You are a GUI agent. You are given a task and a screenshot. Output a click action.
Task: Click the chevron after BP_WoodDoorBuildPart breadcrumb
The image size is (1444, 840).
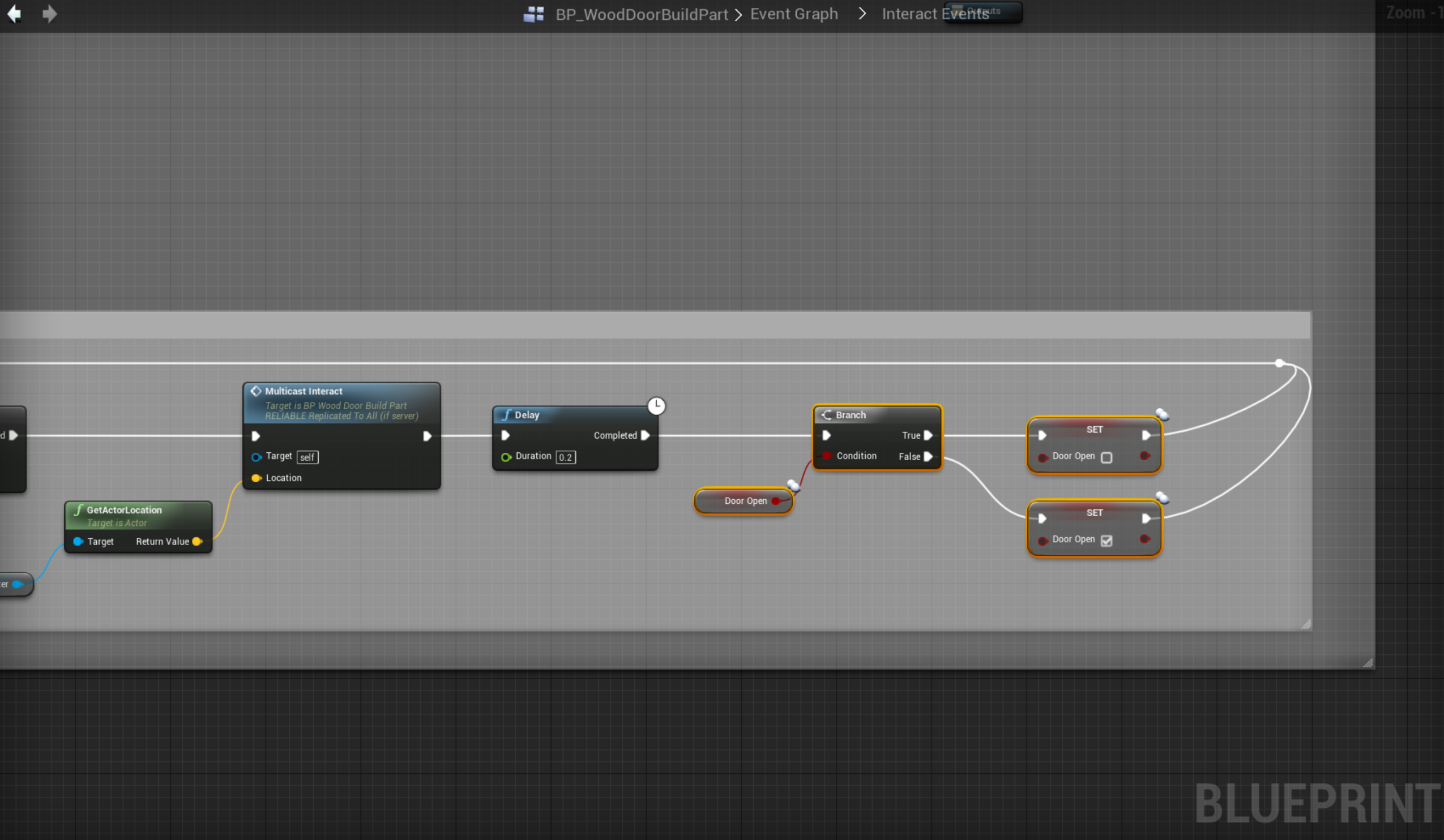point(738,15)
